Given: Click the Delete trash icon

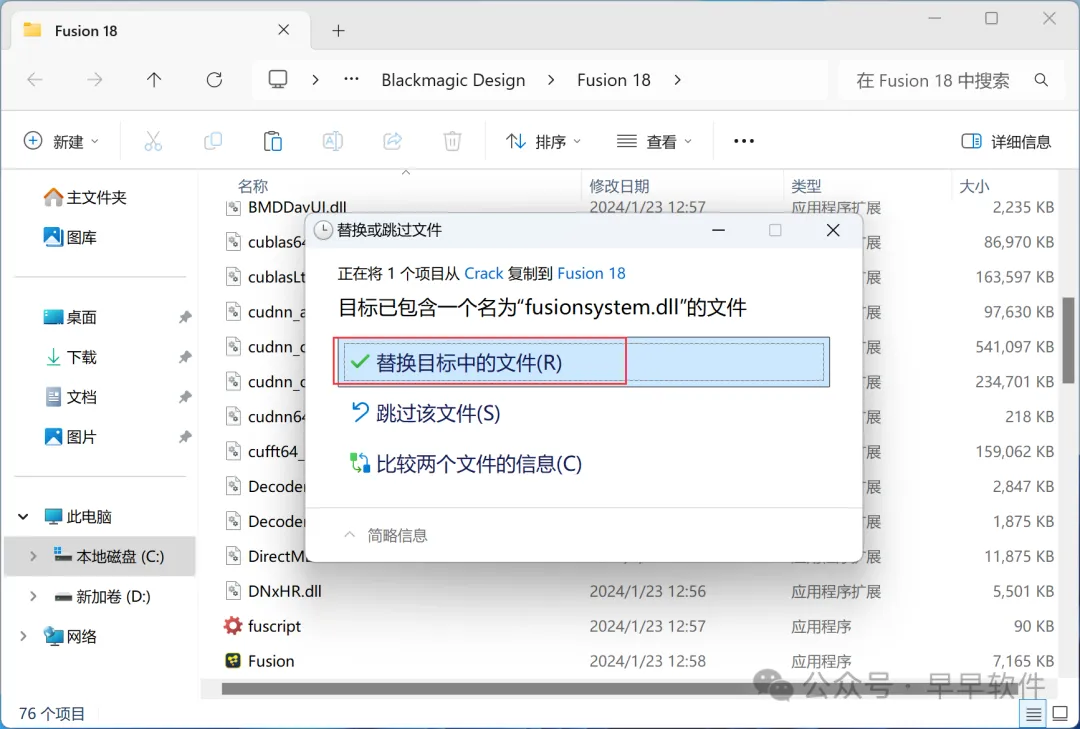Looking at the screenshot, I should (x=452, y=141).
